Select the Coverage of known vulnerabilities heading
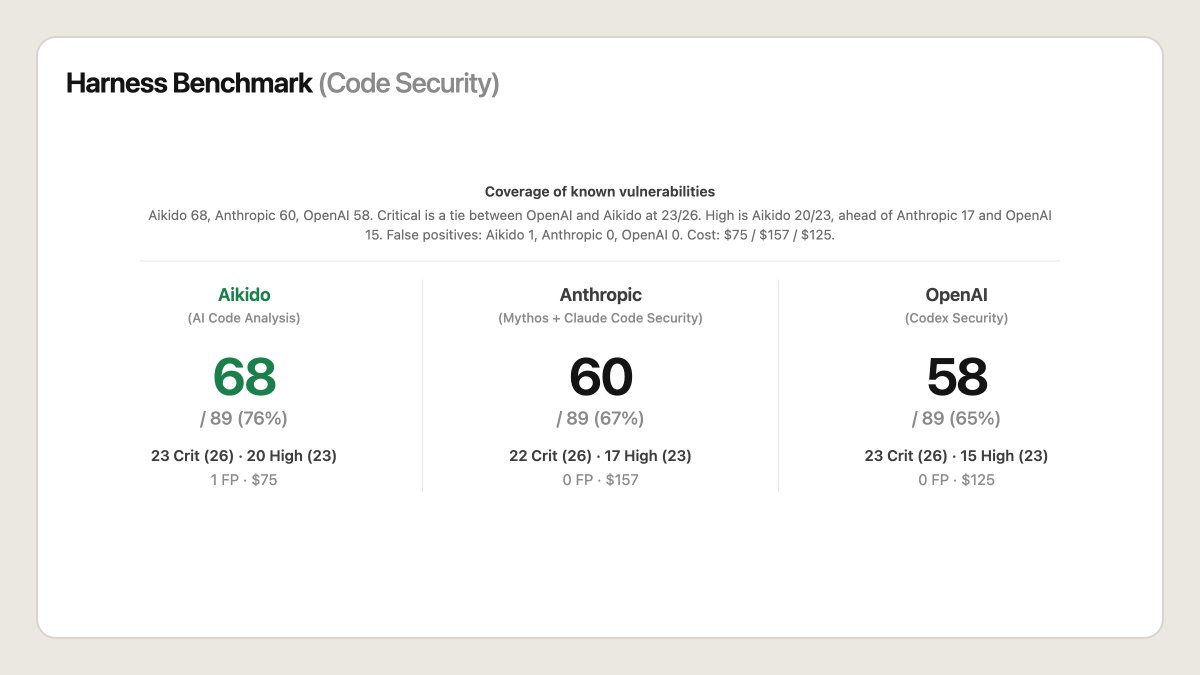Image resolution: width=1200 pixels, height=675 pixels. point(600,191)
